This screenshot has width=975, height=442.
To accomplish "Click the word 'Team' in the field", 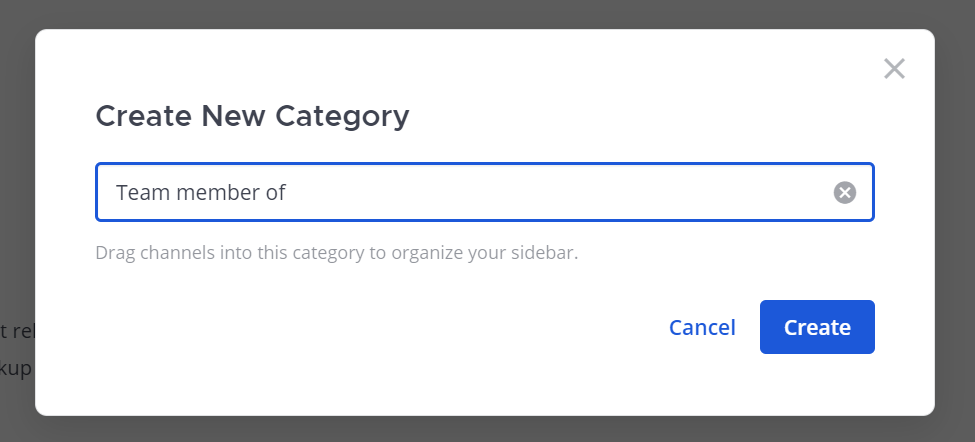I will [143, 192].
